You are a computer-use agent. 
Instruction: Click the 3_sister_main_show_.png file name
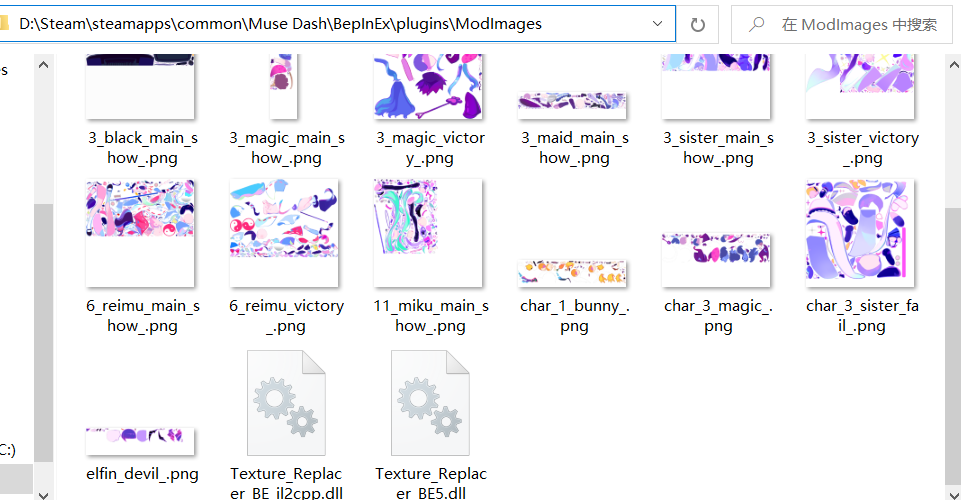point(718,148)
